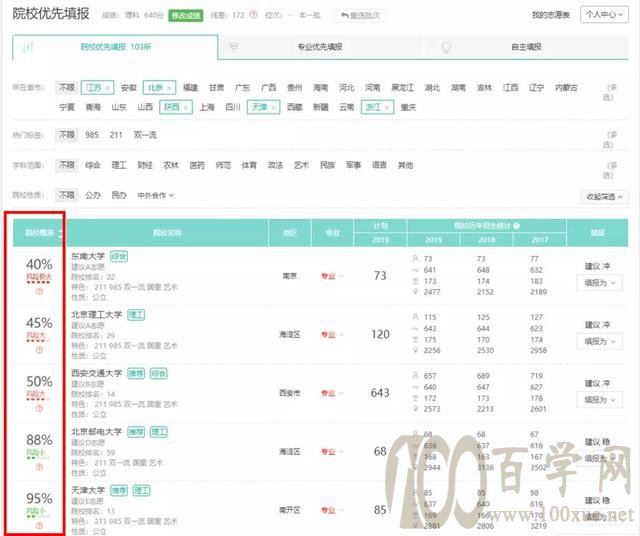Click (多选) in the 热门标签 row

pos(608,139)
